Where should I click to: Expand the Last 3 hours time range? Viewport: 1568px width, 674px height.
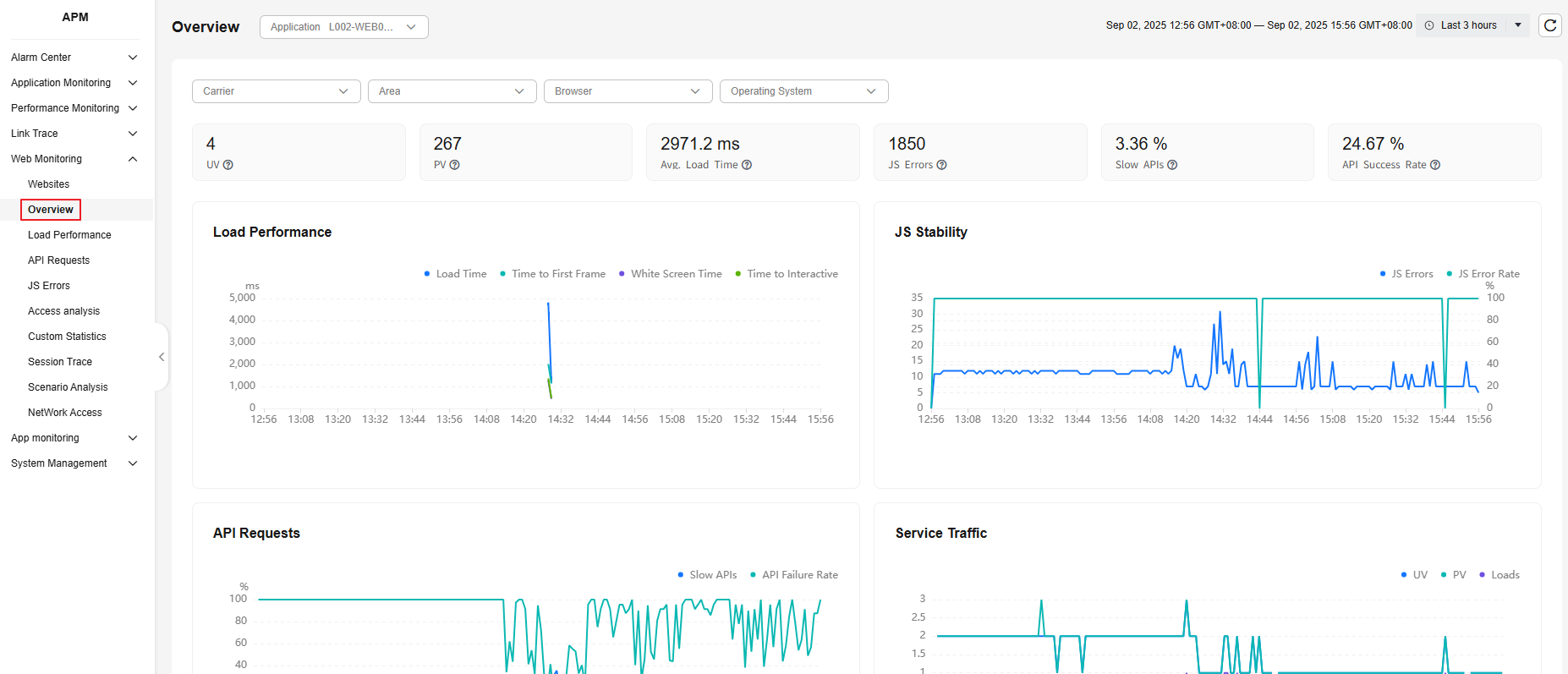point(1517,25)
